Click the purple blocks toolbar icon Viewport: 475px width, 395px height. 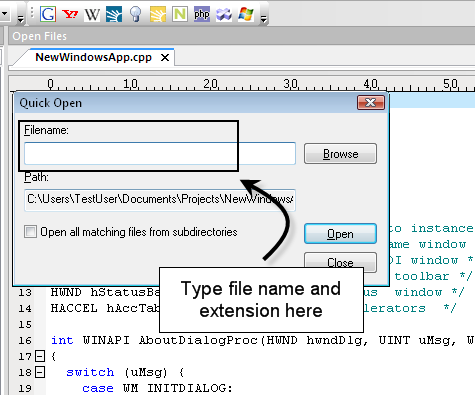[x=224, y=14]
